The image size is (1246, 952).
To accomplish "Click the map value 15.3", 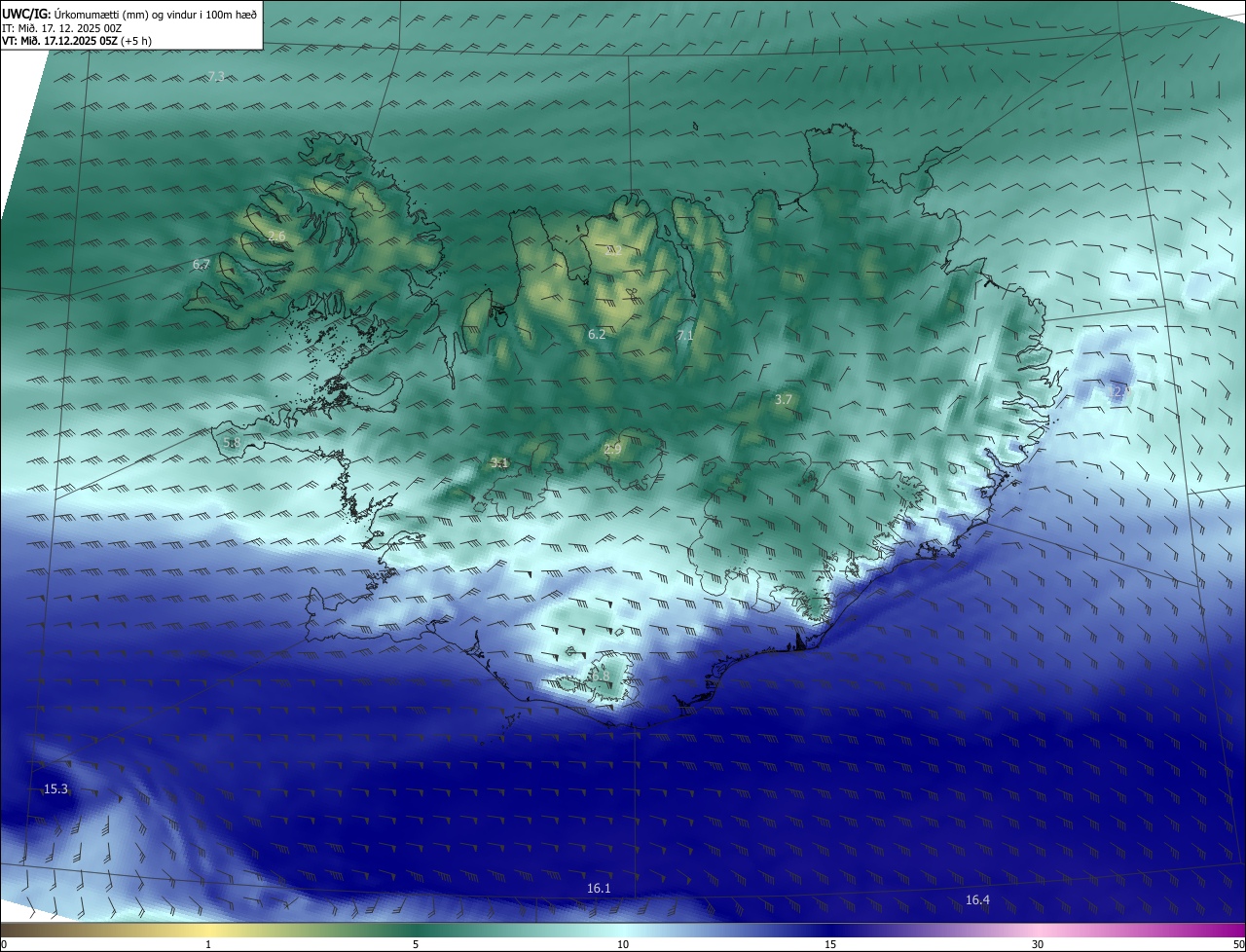I will tap(55, 788).
